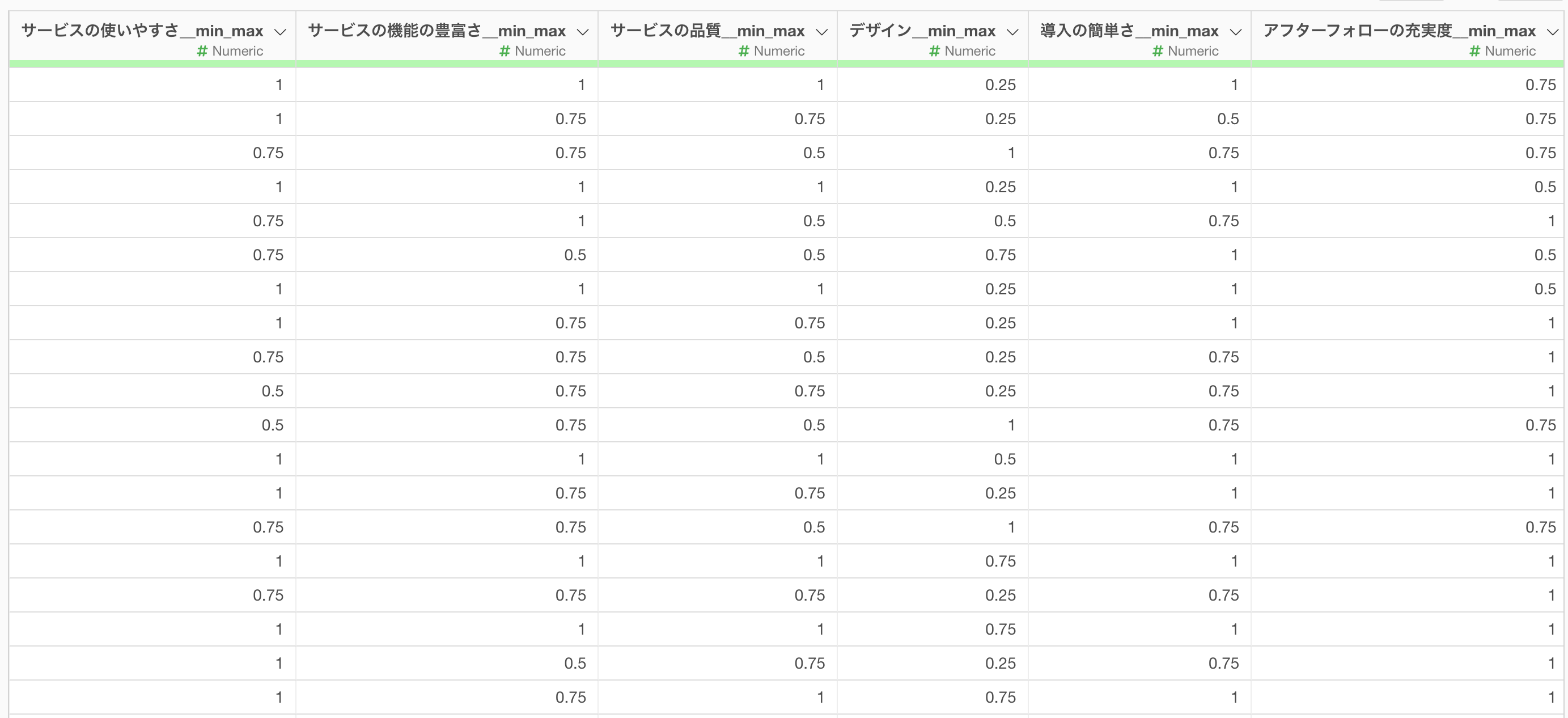Click the # Numeric icon under サービスの品質
Screen dimensions: 1568x718
click(744, 51)
